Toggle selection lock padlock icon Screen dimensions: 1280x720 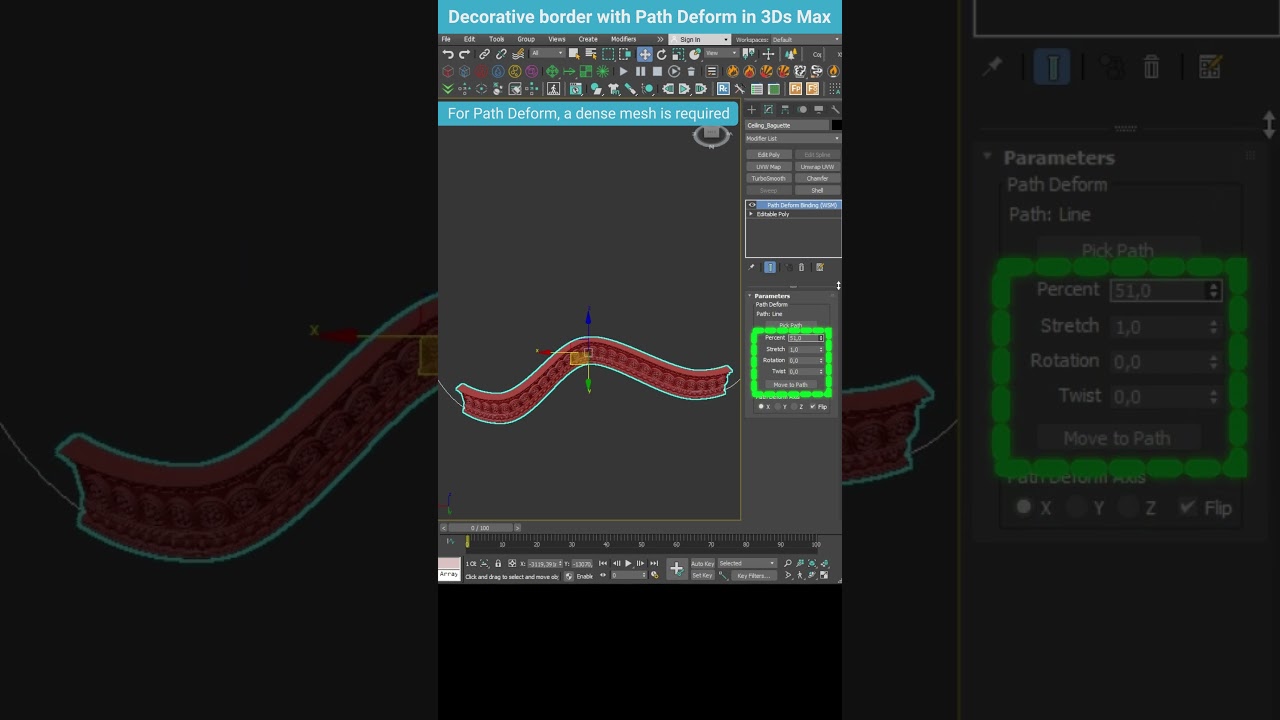coord(498,563)
